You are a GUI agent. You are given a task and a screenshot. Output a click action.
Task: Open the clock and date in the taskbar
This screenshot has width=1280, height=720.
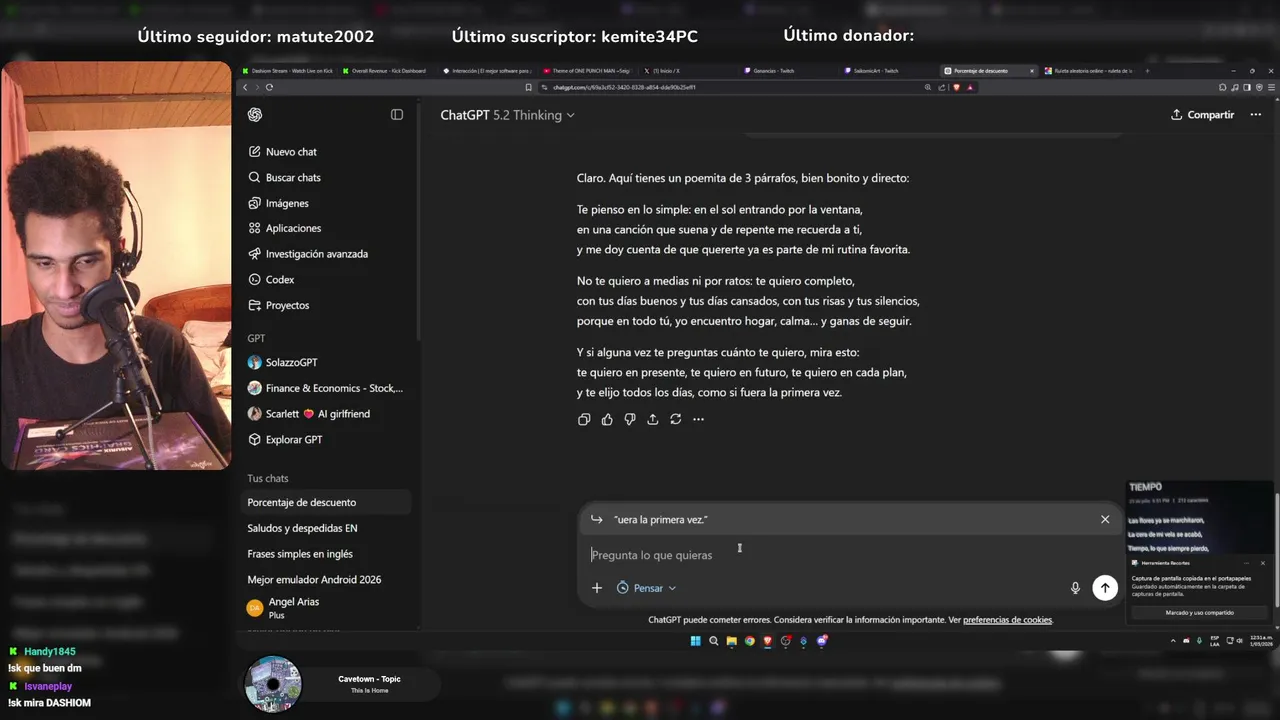pyautogui.click(x=1260, y=641)
